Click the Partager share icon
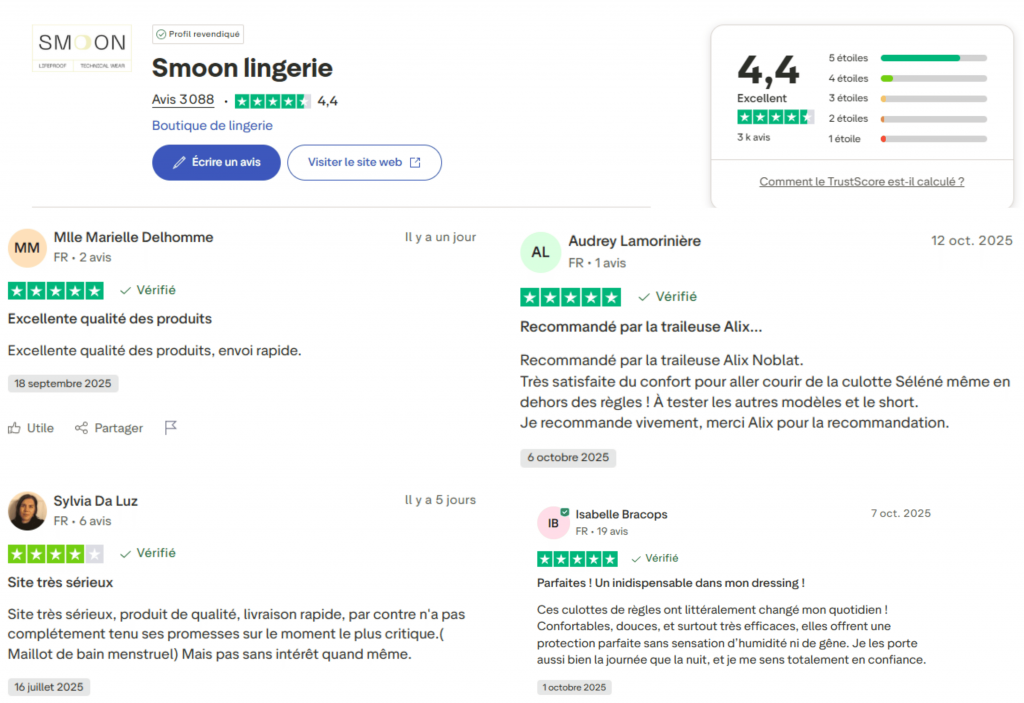Screen dimensions: 1024x703 coord(81,428)
